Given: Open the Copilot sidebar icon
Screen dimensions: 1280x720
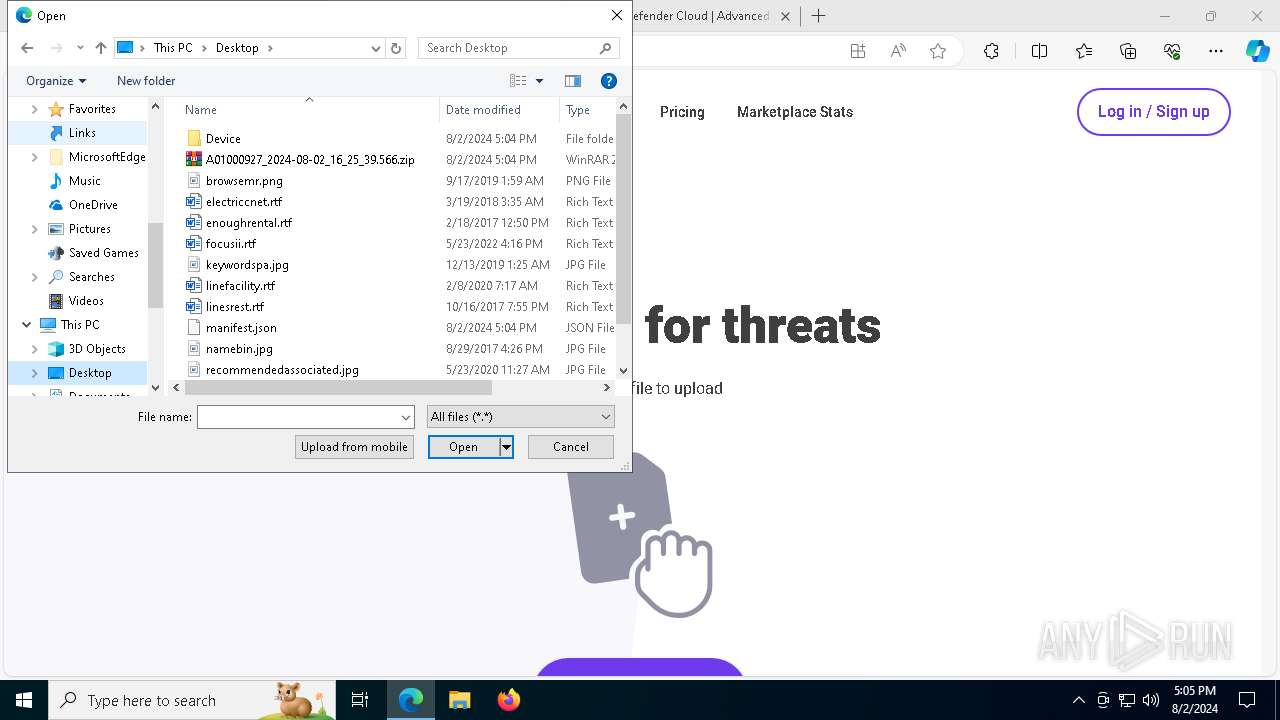Looking at the screenshot, I should coord(1257,51).
